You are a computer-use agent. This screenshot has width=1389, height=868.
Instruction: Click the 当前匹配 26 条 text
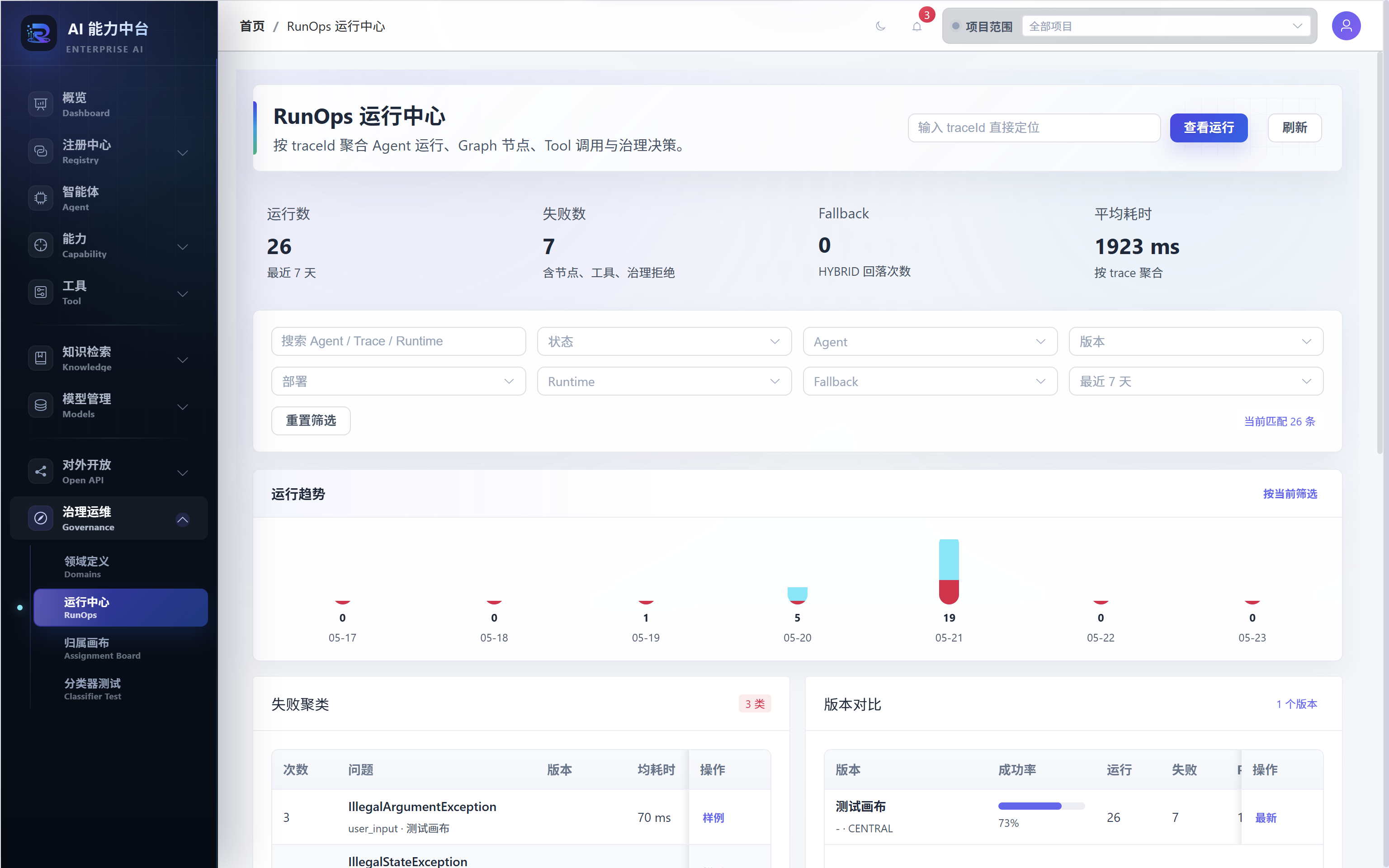pyautogui.click(x=1280, y=421)
